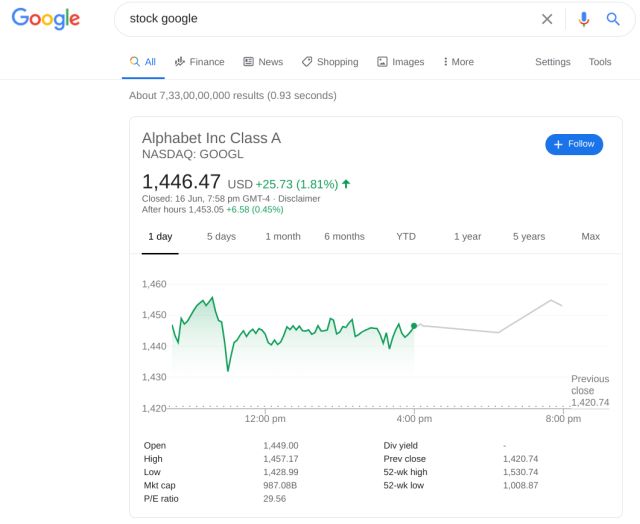Open the Disclaimer link
This screenshot has width=640, height=524.
[299, 199]
